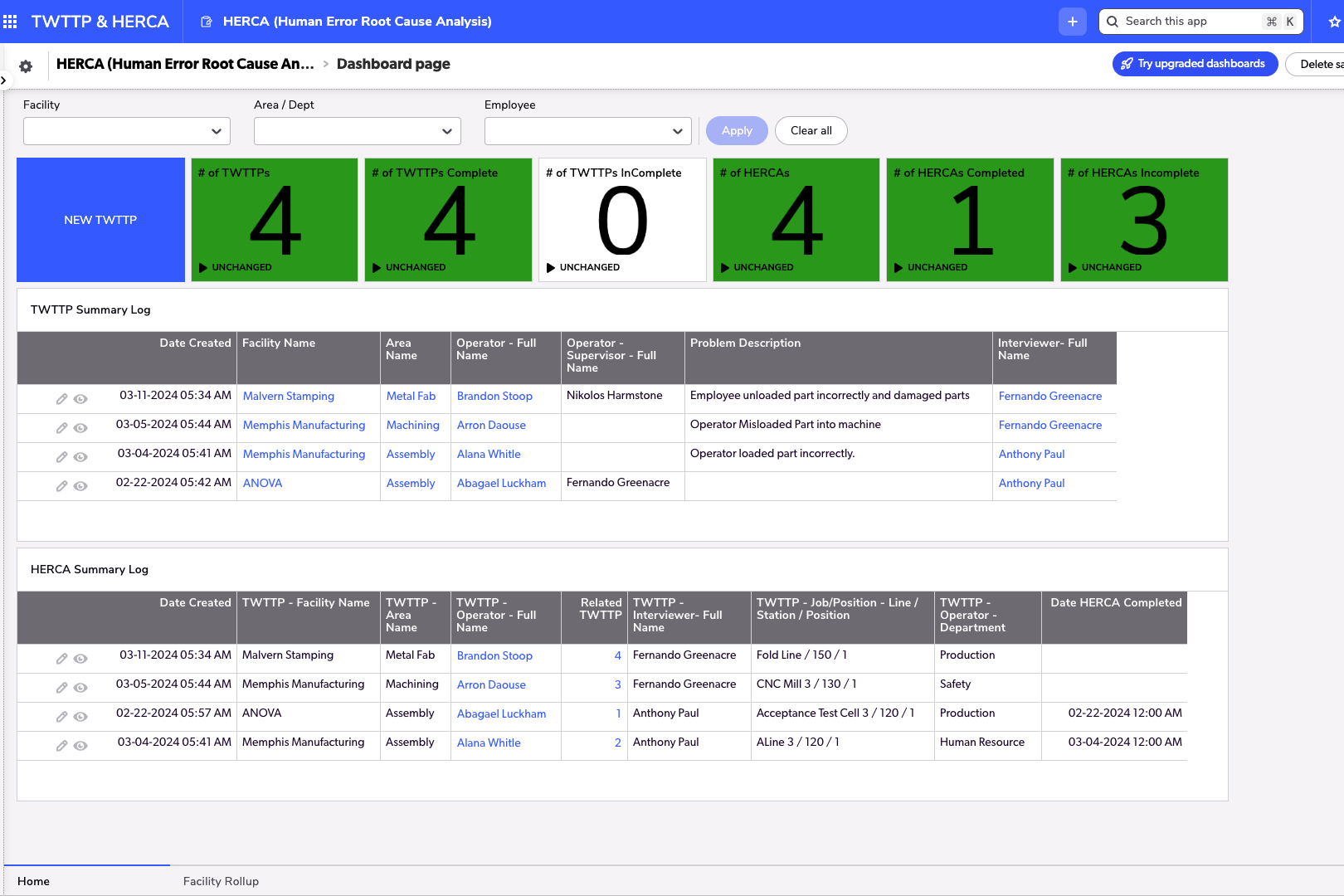Click the search magnifier in Search this app
Image resolution: width=1344 pixels, height=896 pixels.
[x=1112, y=21]
